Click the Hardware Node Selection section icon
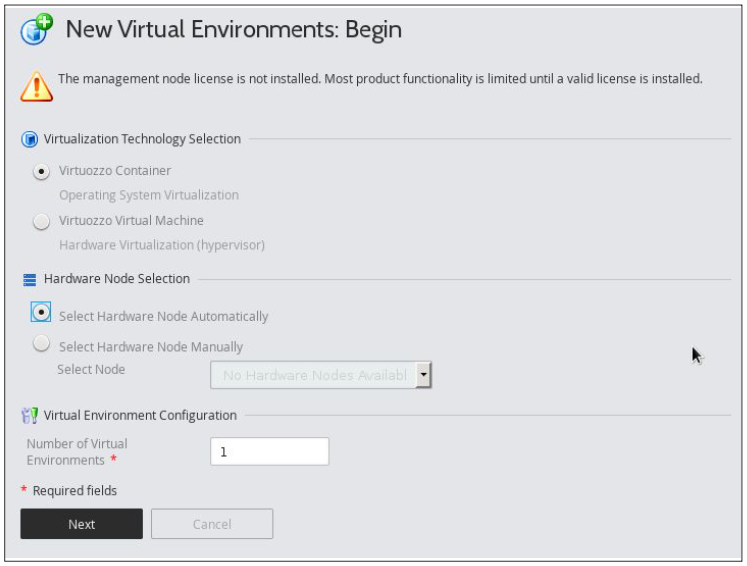747x566 pixels. point(30,279)
